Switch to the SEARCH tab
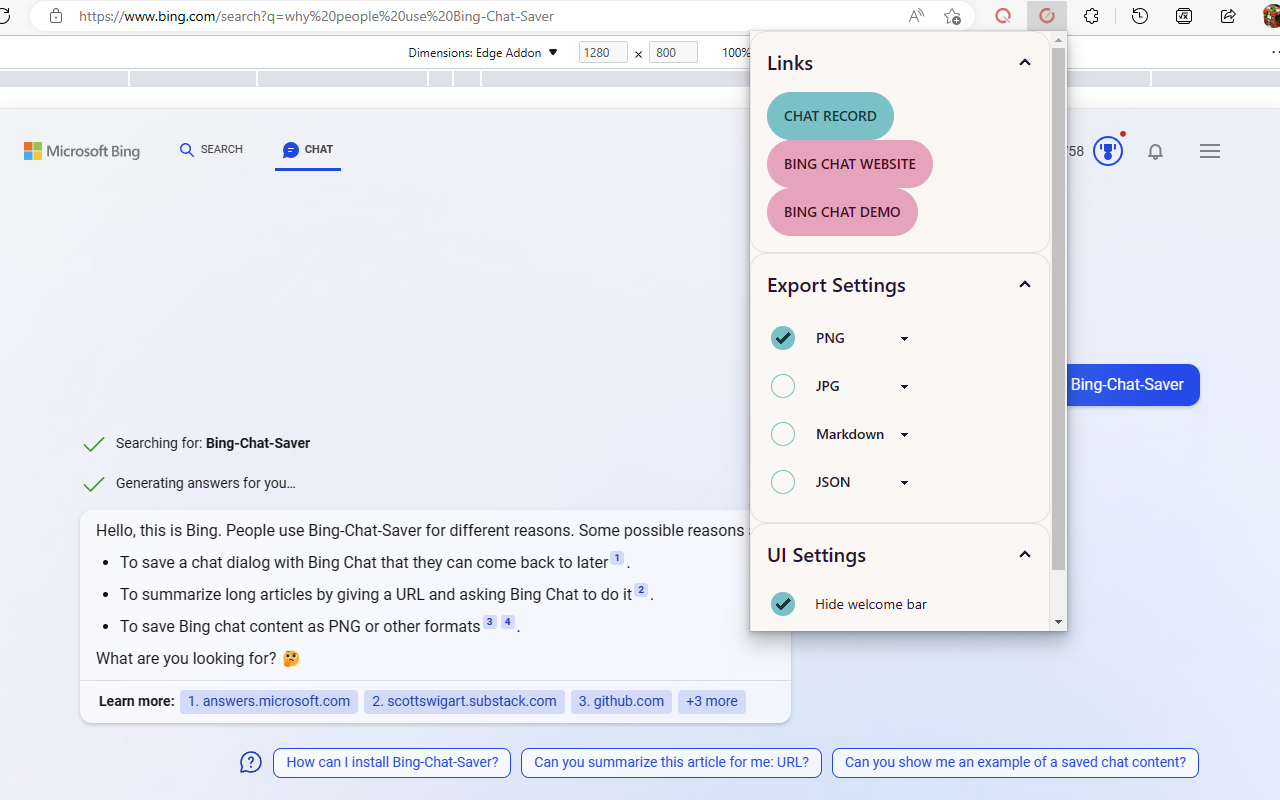This screenshot has height=800, width=1280. coord(211,150)
